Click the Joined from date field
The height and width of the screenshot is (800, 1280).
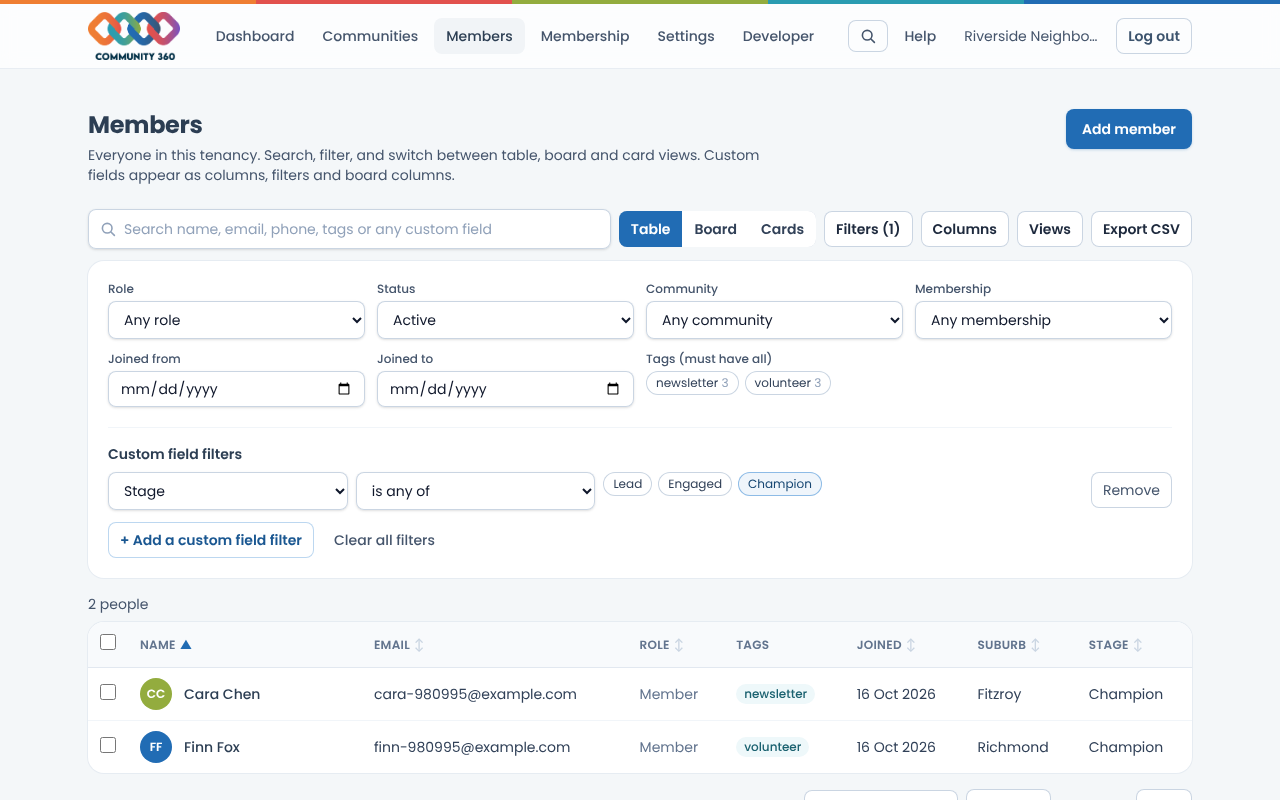236,389
